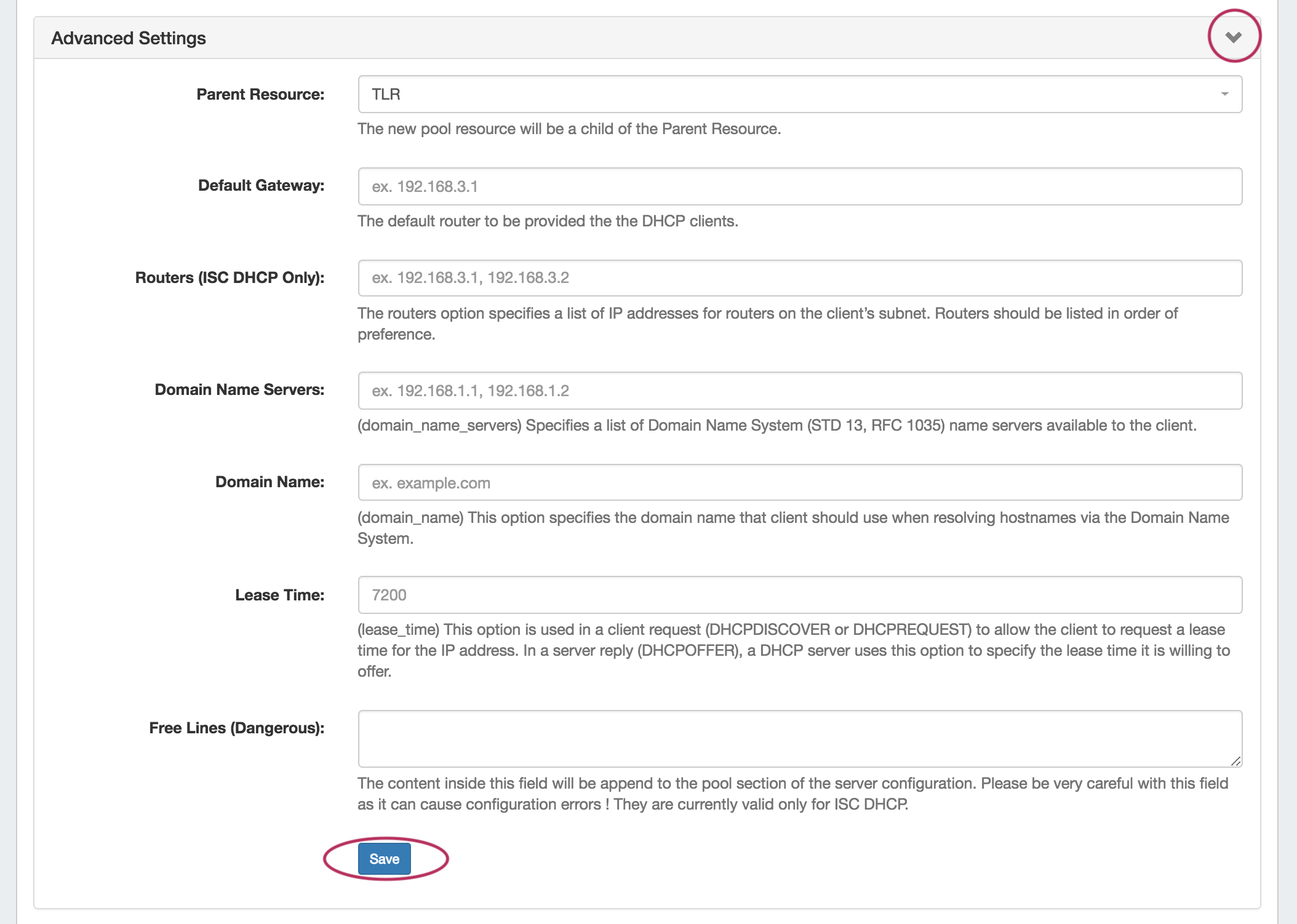This screenshot has height=924, width=1297.
Task: Click the Advanced Settings panel title
Action: coord(129,38)
